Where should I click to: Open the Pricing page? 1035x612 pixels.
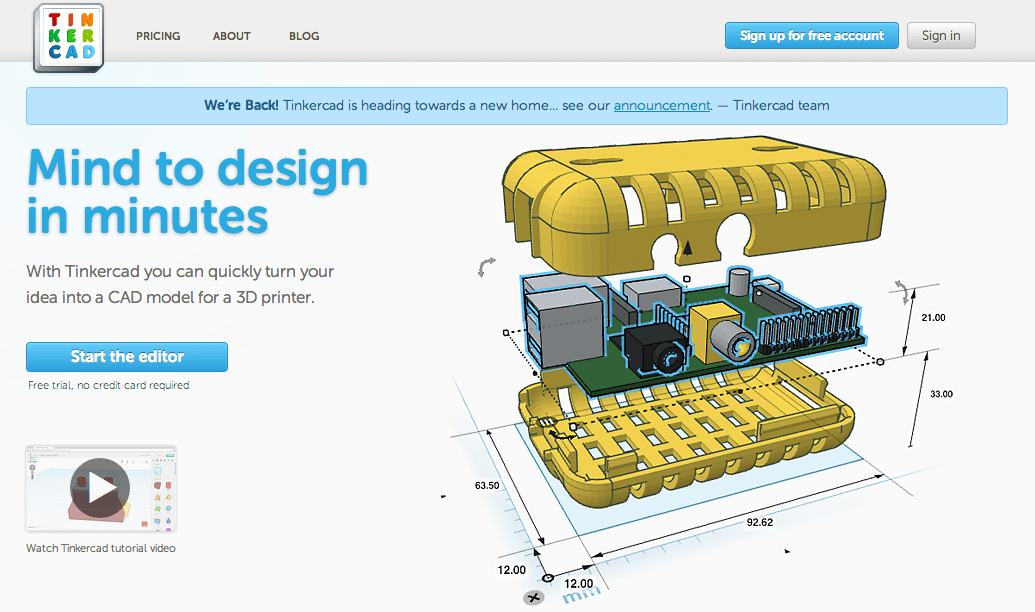click(x=158, y=36)
